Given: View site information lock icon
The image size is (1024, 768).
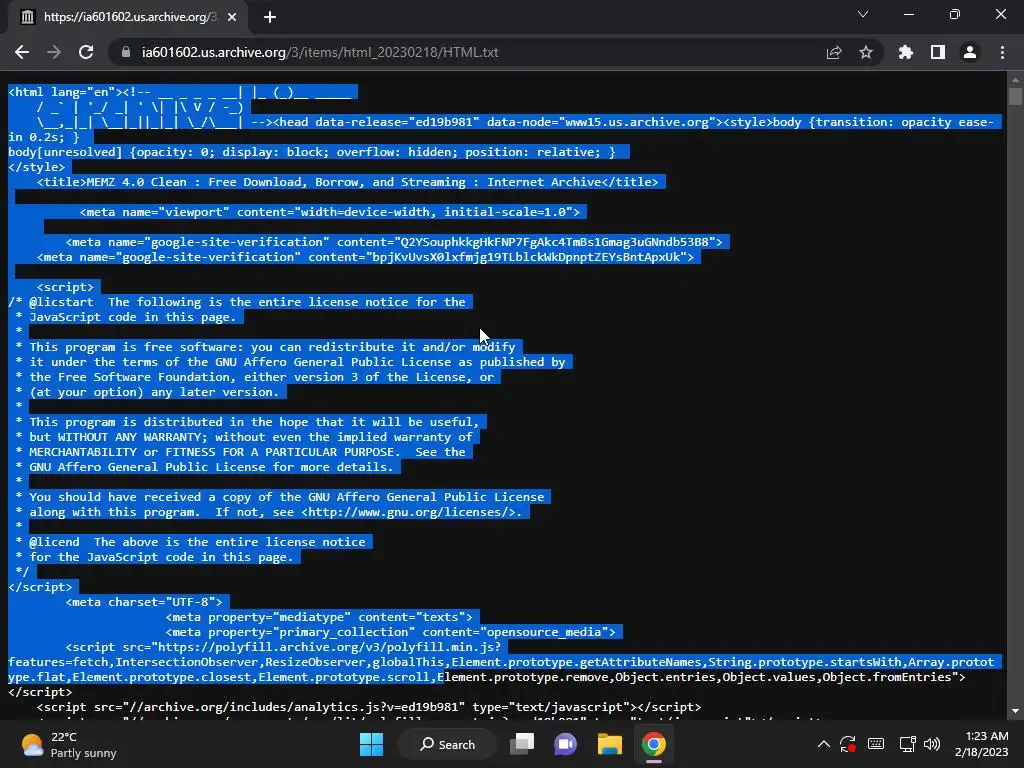Looking at the screenshot, I should pos(126,52).
